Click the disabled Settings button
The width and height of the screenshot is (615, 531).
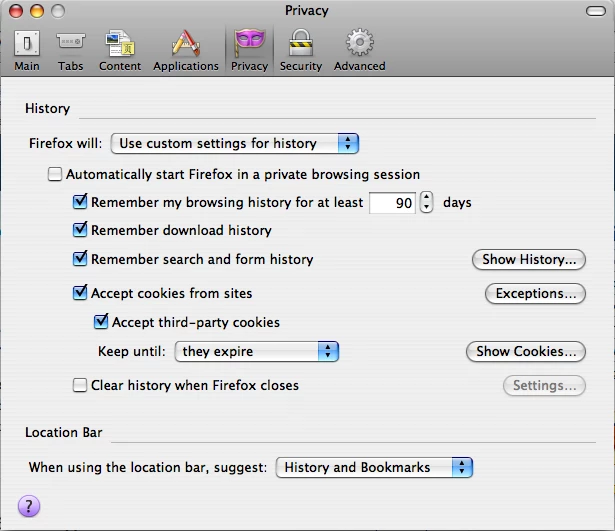(x=544, y=386)
